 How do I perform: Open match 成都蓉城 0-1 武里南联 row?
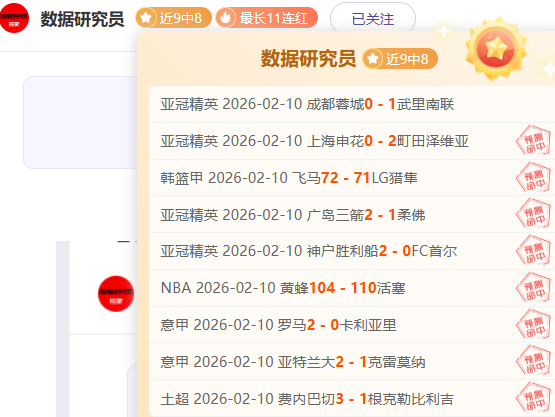coord(352,104)
